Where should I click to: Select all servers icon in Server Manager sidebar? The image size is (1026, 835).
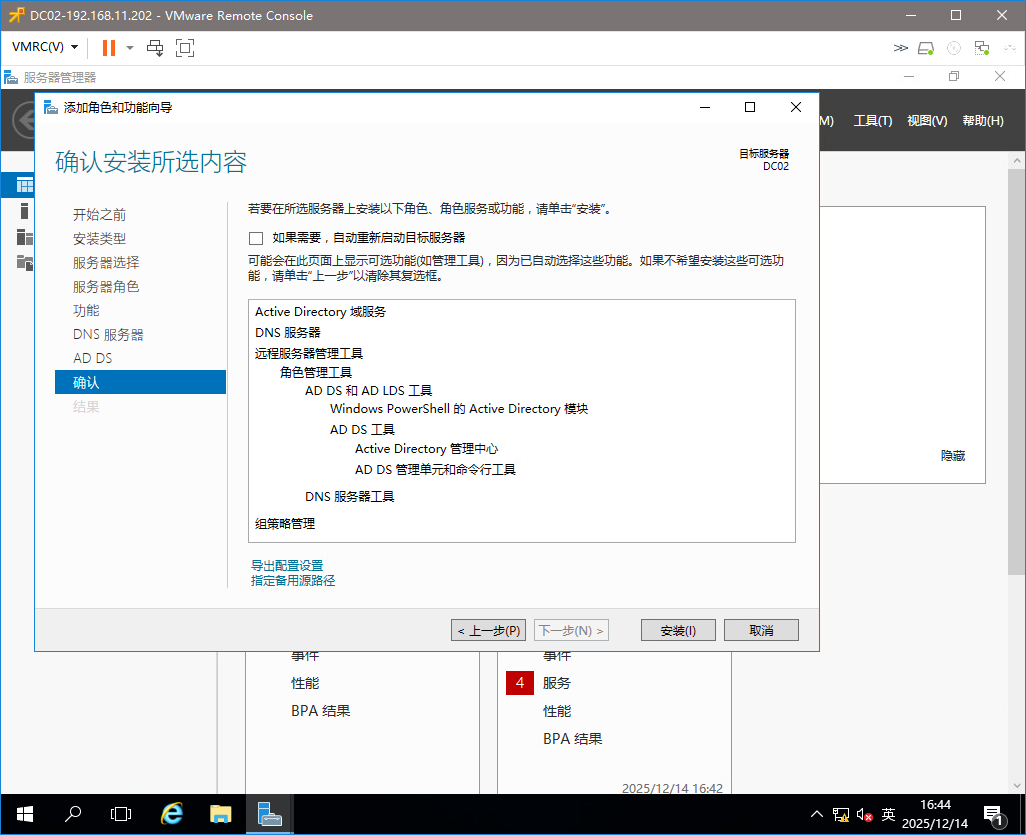[24, 237]
